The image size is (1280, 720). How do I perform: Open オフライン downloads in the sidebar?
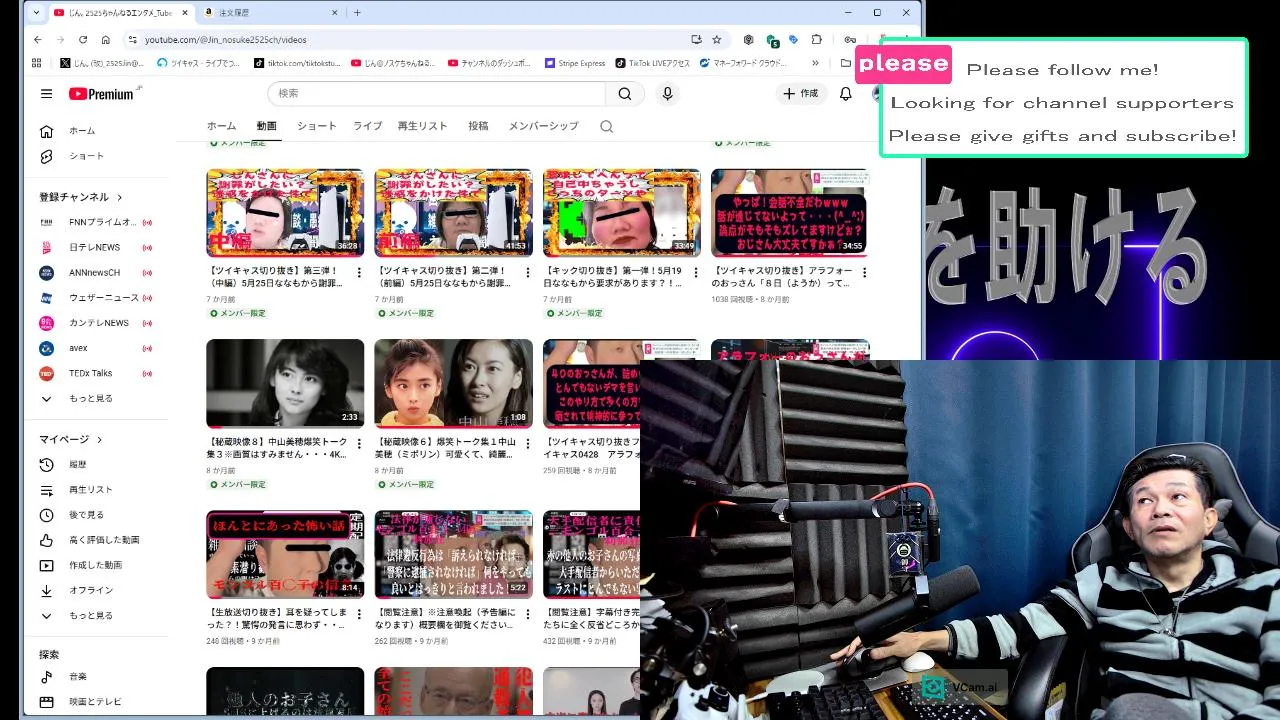(x=97, y=590)
